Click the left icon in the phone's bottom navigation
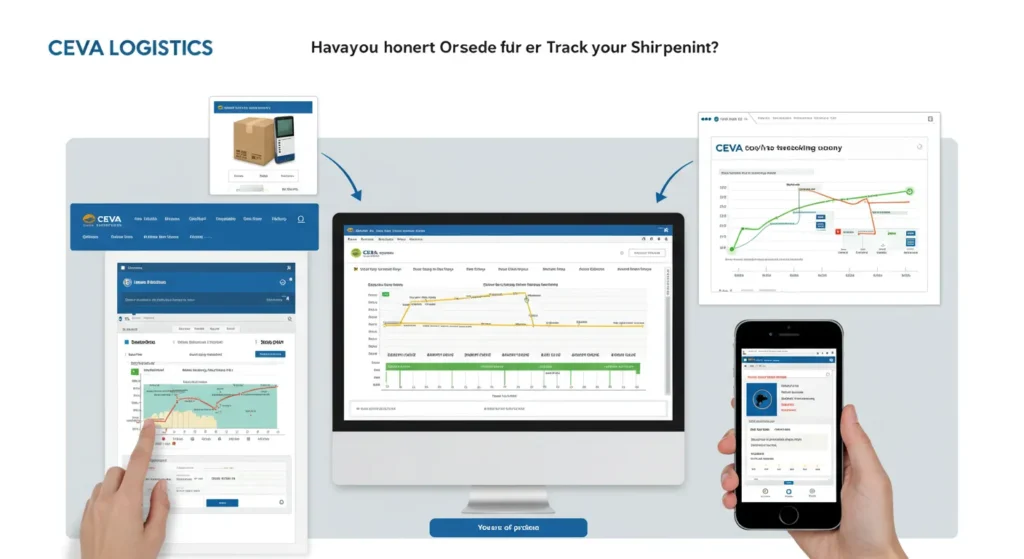1024x559 pixels. click(x=765, y=492)
